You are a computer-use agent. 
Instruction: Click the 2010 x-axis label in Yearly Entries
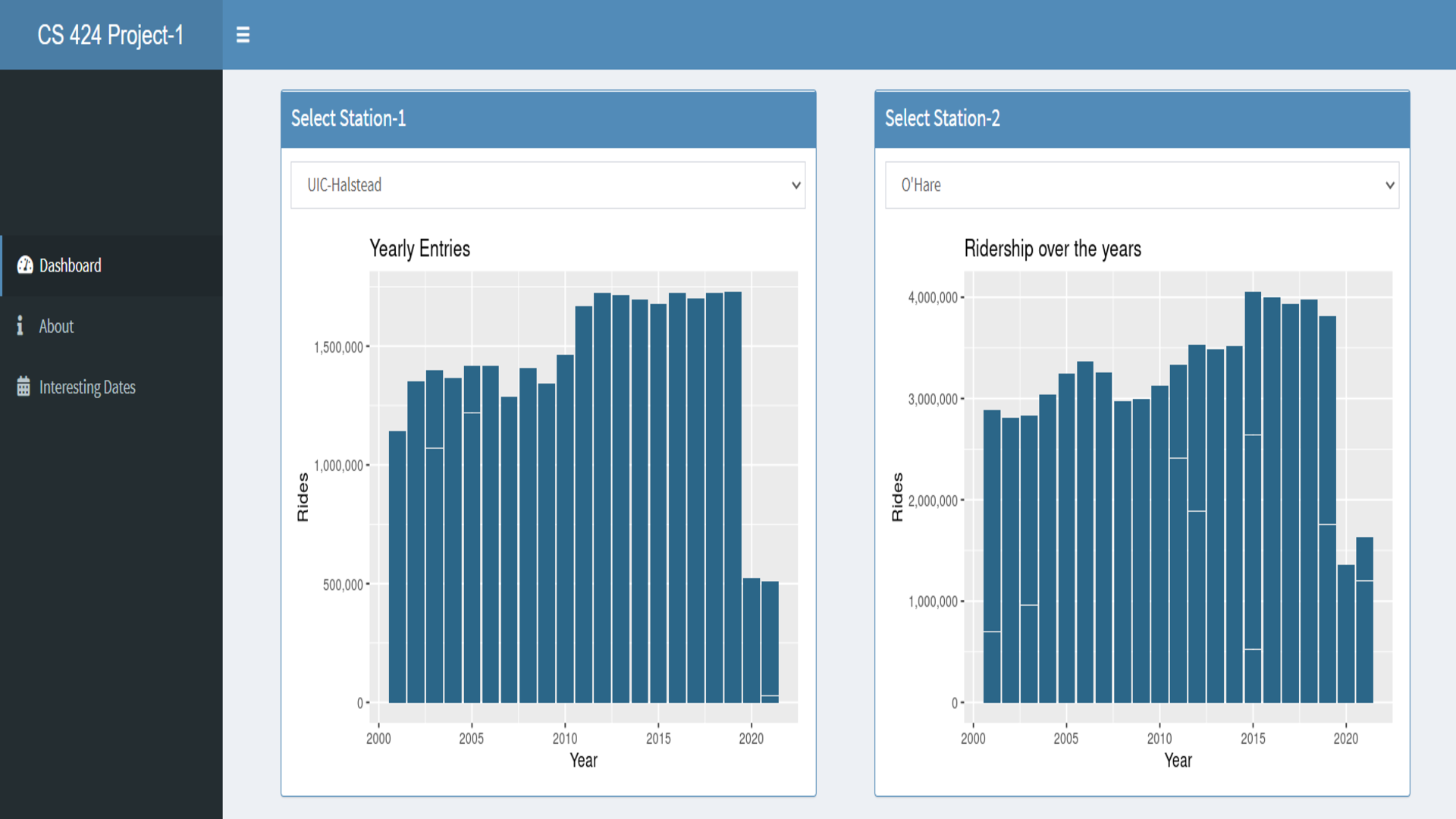coord(565,739)
